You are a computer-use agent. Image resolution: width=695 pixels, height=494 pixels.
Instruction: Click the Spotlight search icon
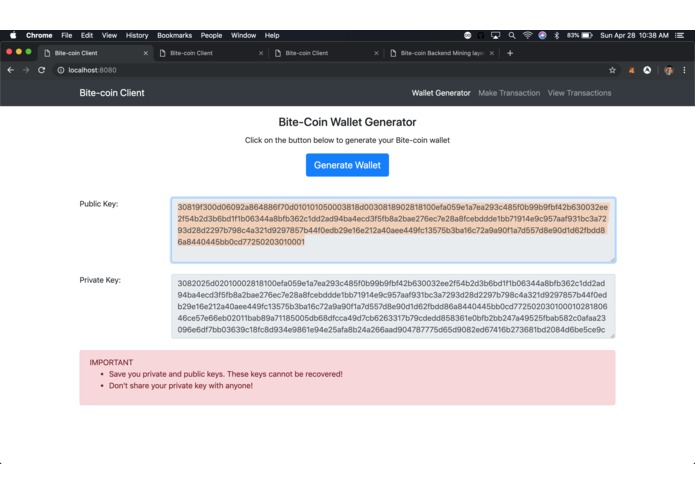[512, 35]
